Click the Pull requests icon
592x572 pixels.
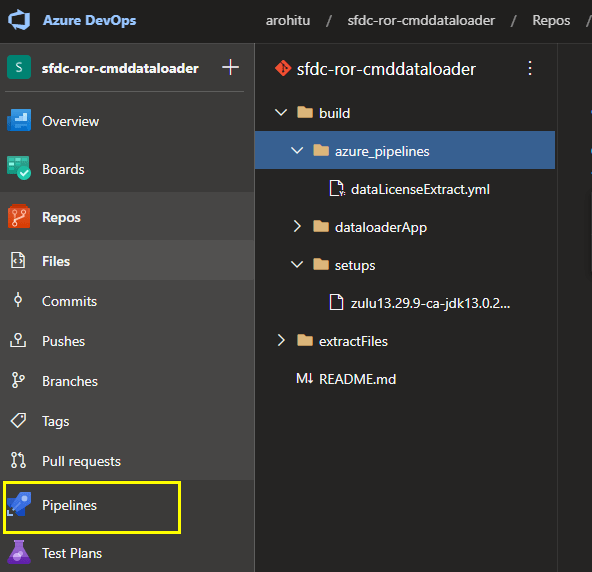pyautogui.click(x=18, y=460)
